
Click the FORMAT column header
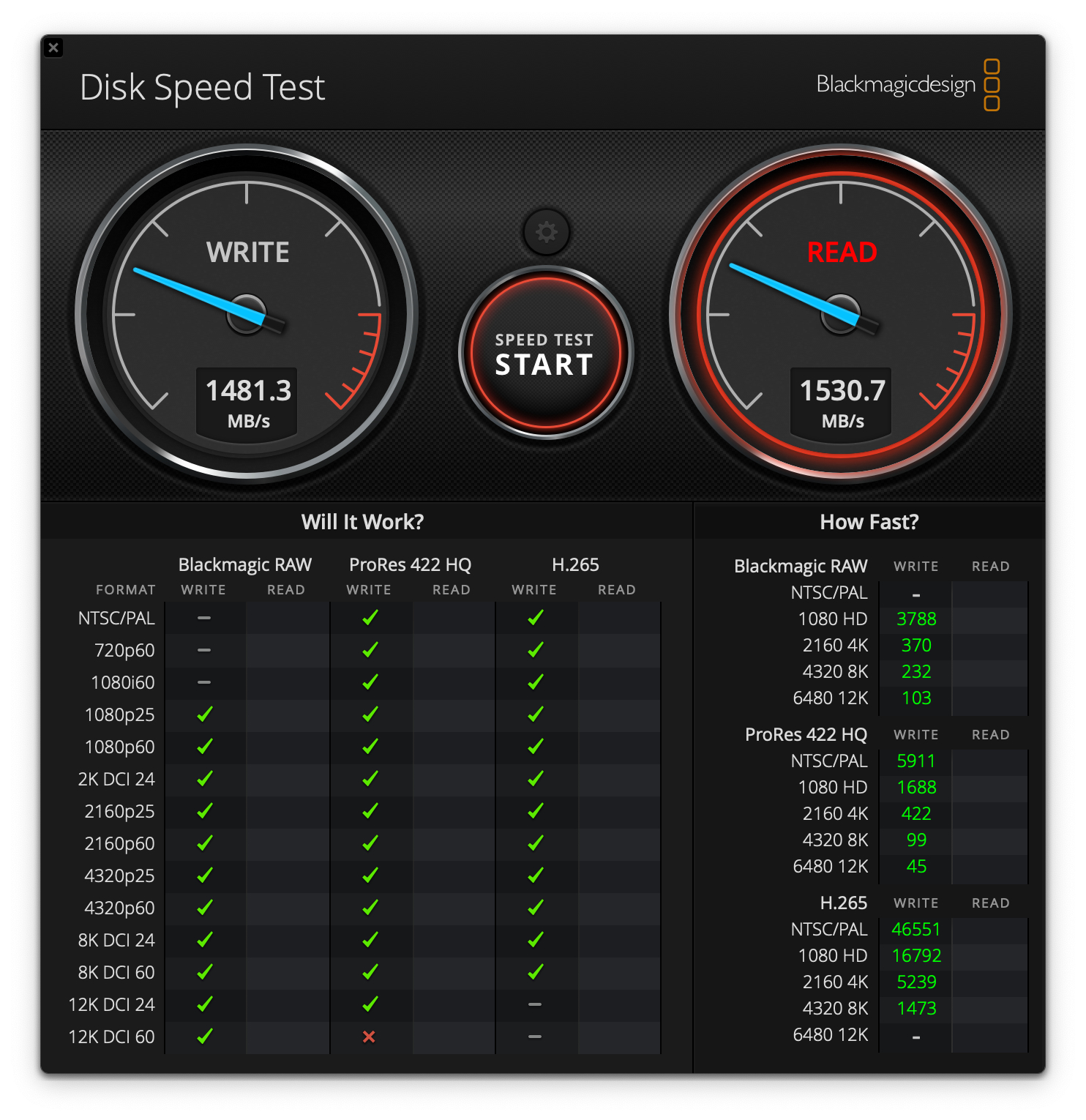[x=126, y=590]
